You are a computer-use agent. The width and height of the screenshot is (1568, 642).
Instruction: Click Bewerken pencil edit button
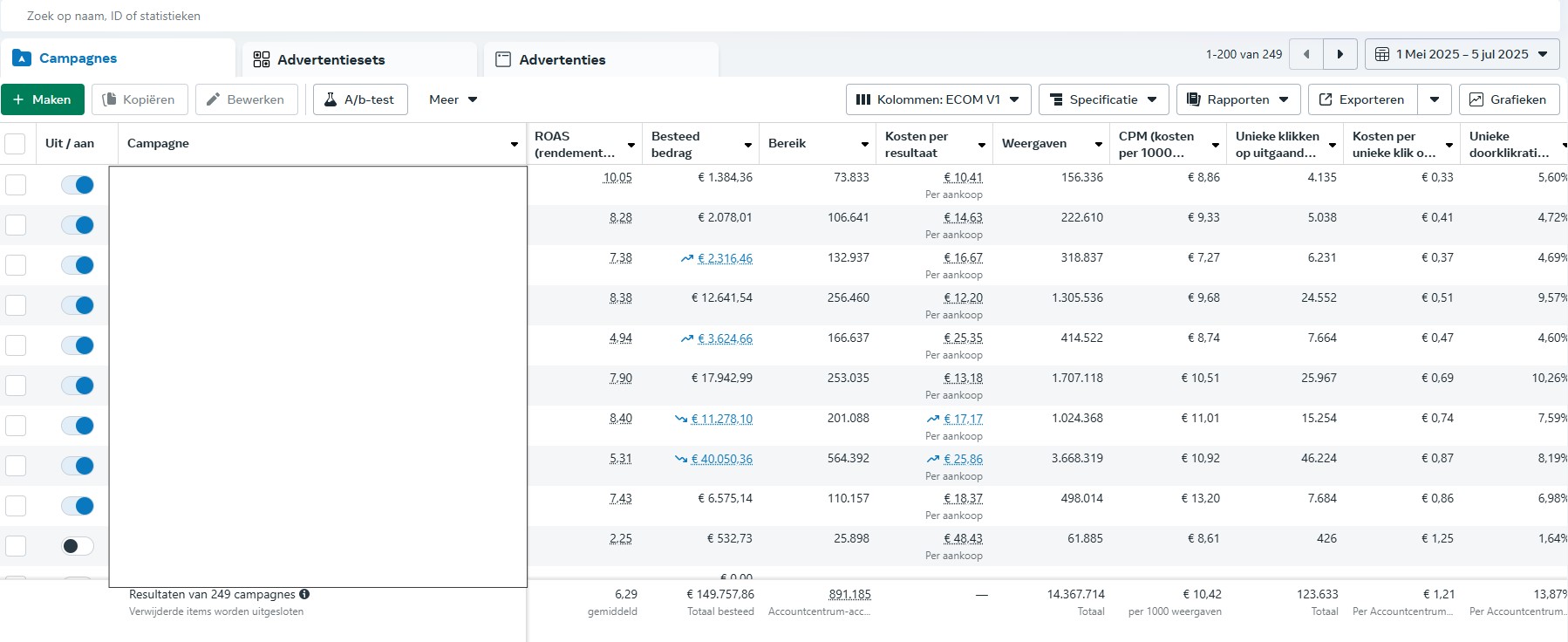pyautogui.click(x=246, y=99)
